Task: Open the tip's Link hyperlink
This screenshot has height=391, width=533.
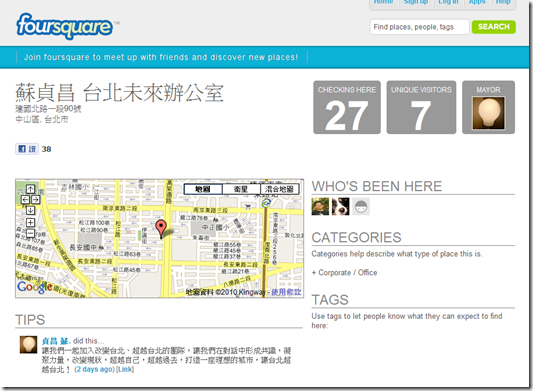Action: [125, 369]
